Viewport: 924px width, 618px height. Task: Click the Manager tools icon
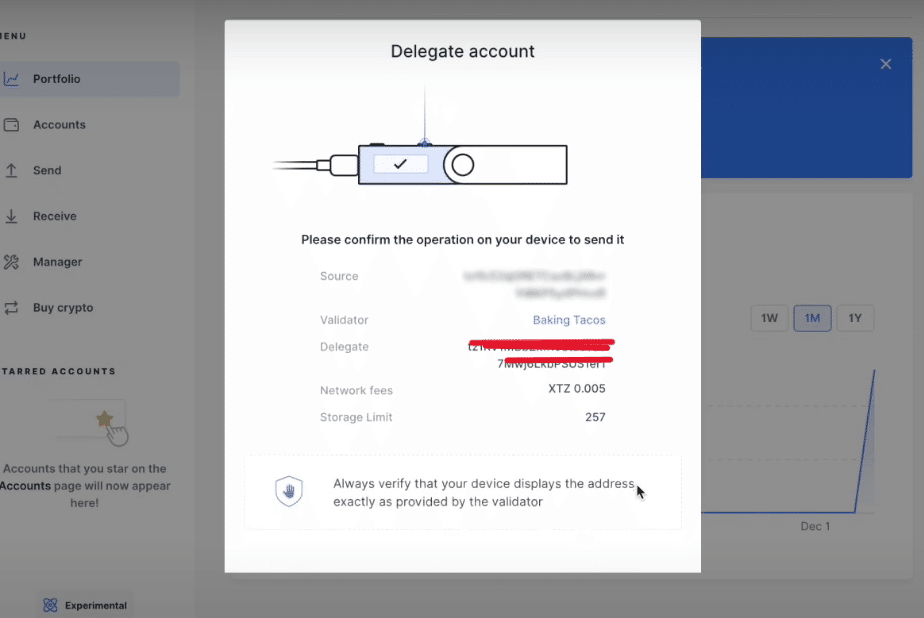(12, 262)
